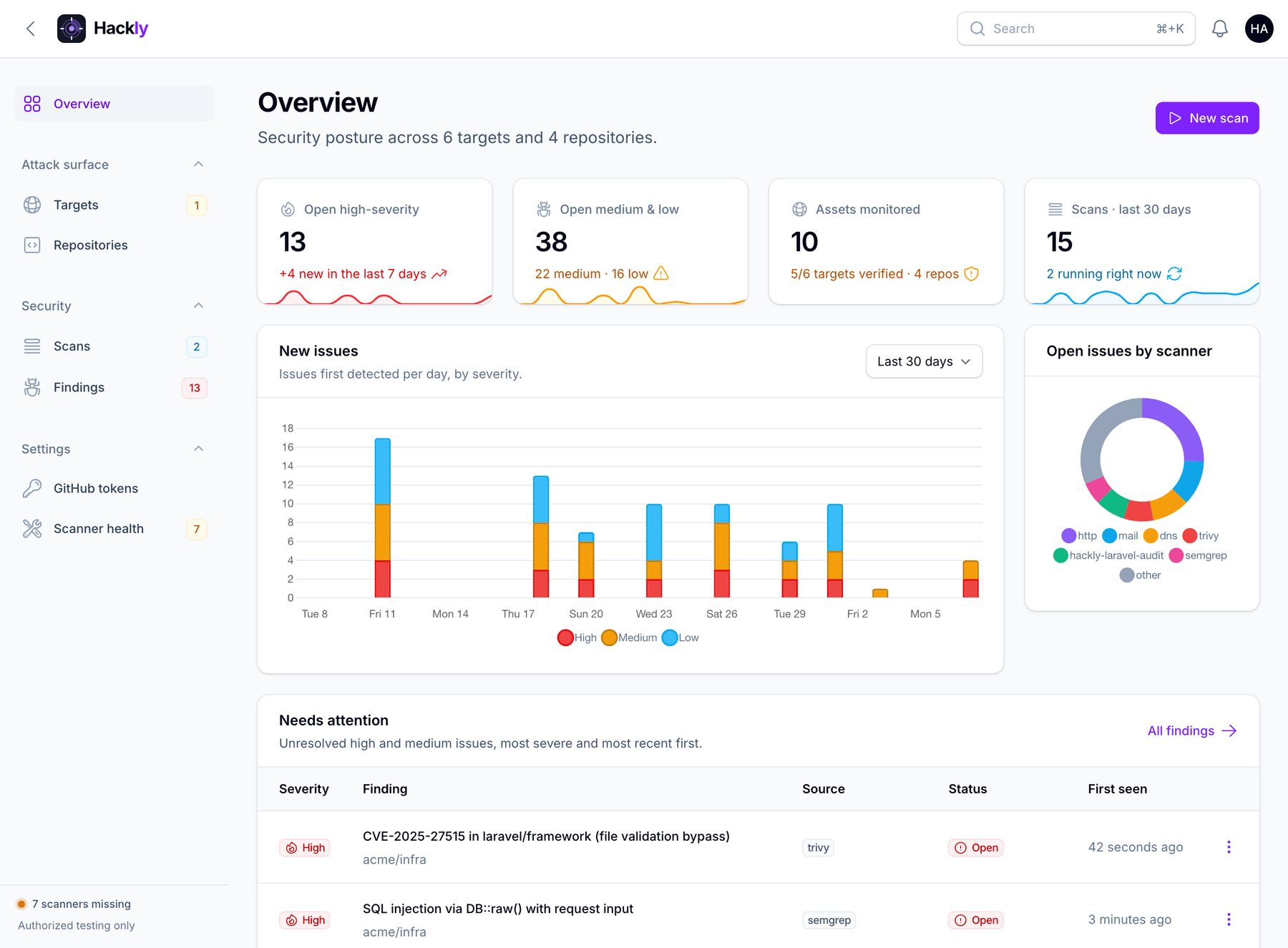Click the back arrow icon
Image resolution: width=1288 pixels, height=948 pixels.
(x=31, y=29)
